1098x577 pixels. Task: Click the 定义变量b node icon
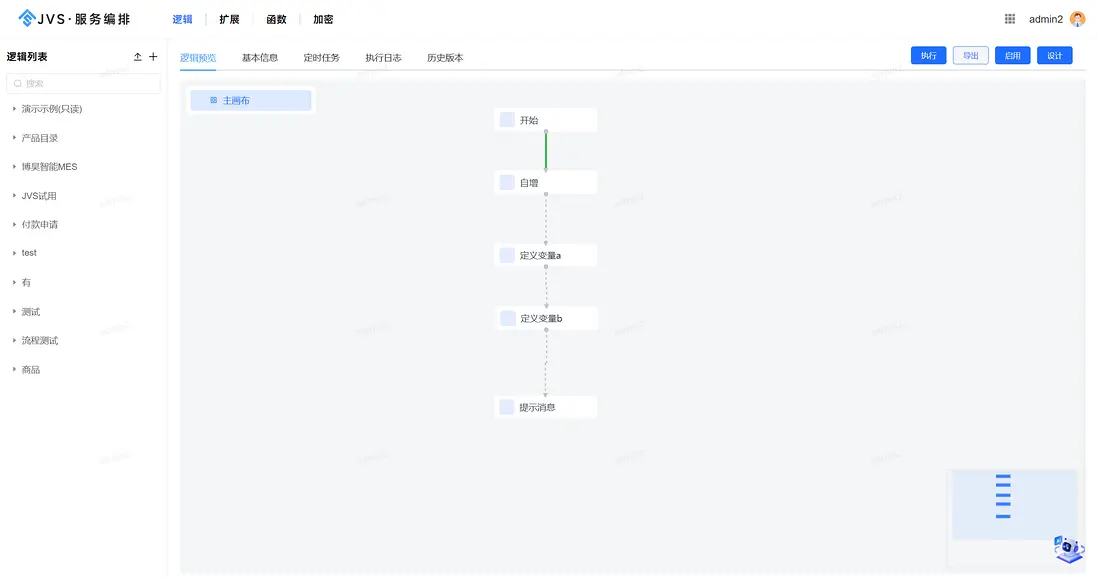pyautogui.click(x=506, y=318)
